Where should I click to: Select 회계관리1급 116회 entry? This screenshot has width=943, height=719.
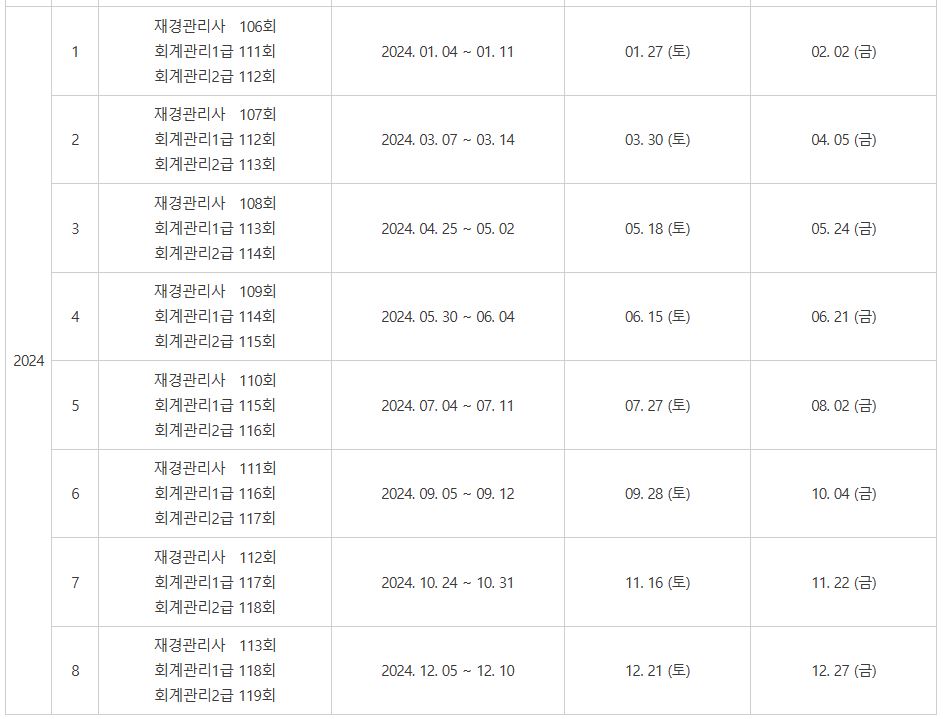coord(215,494)
